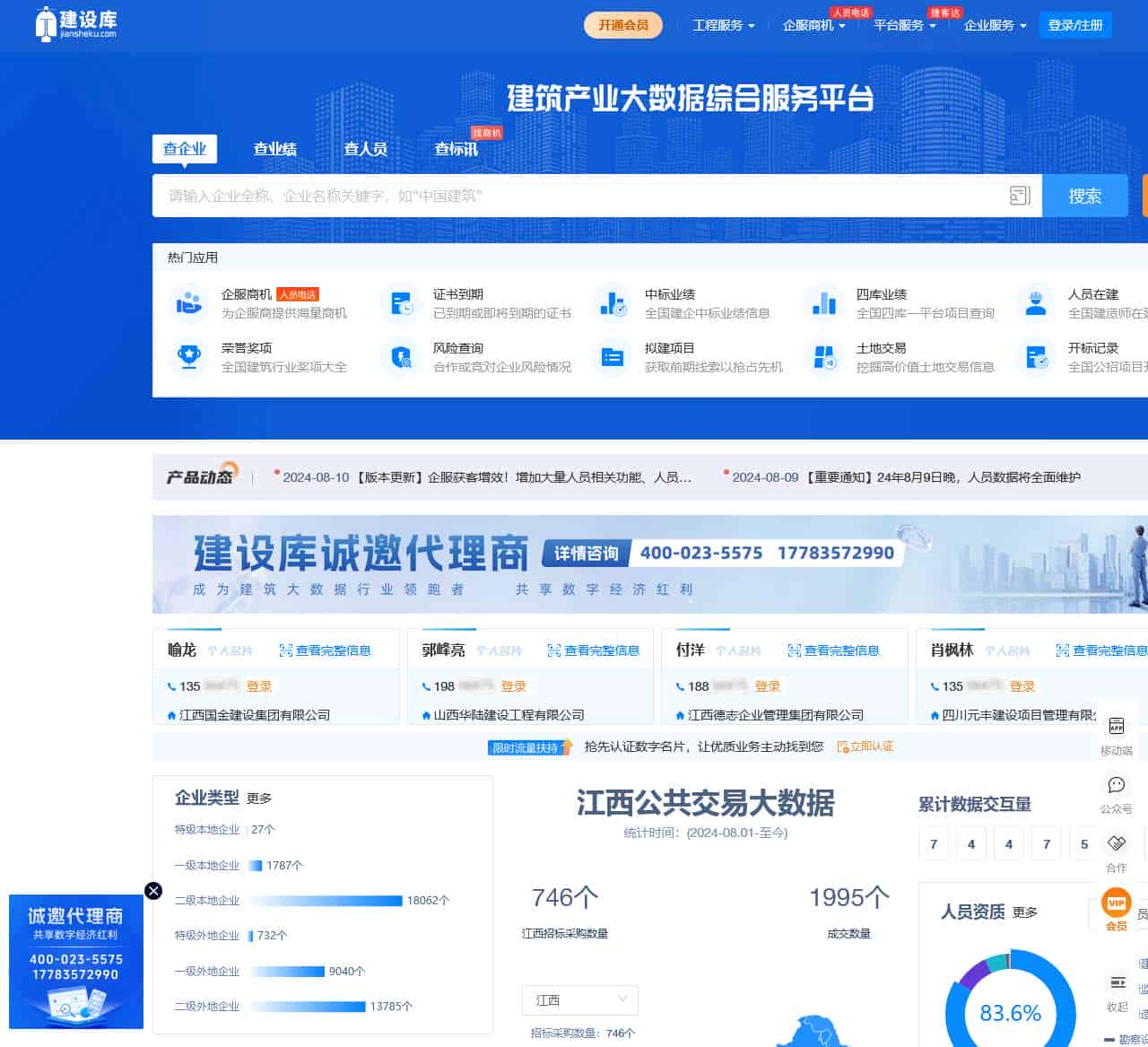Open the 风险查询 shield icon
Screen dimensions: 1148x1047
click(x=401, y=357)
